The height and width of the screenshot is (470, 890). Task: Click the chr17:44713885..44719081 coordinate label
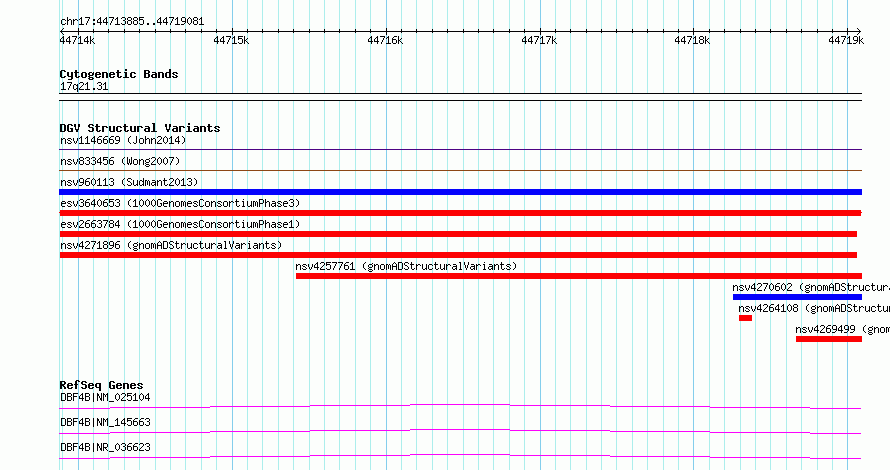point(132,22)
